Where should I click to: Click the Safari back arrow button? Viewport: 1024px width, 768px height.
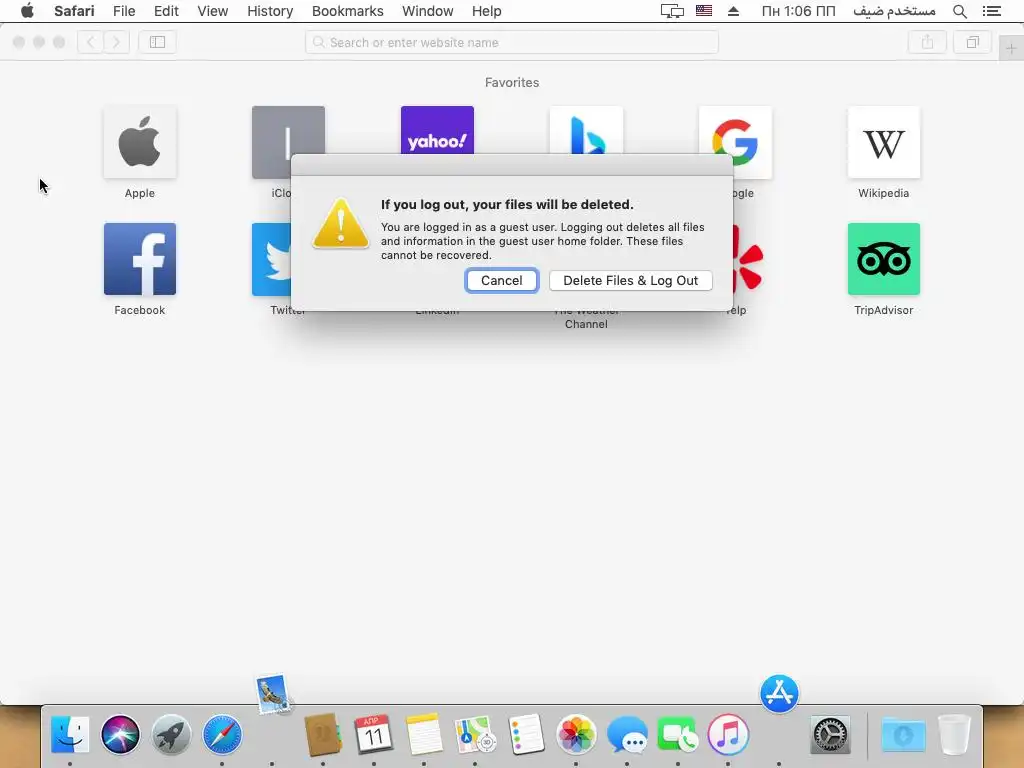[91, 42]
